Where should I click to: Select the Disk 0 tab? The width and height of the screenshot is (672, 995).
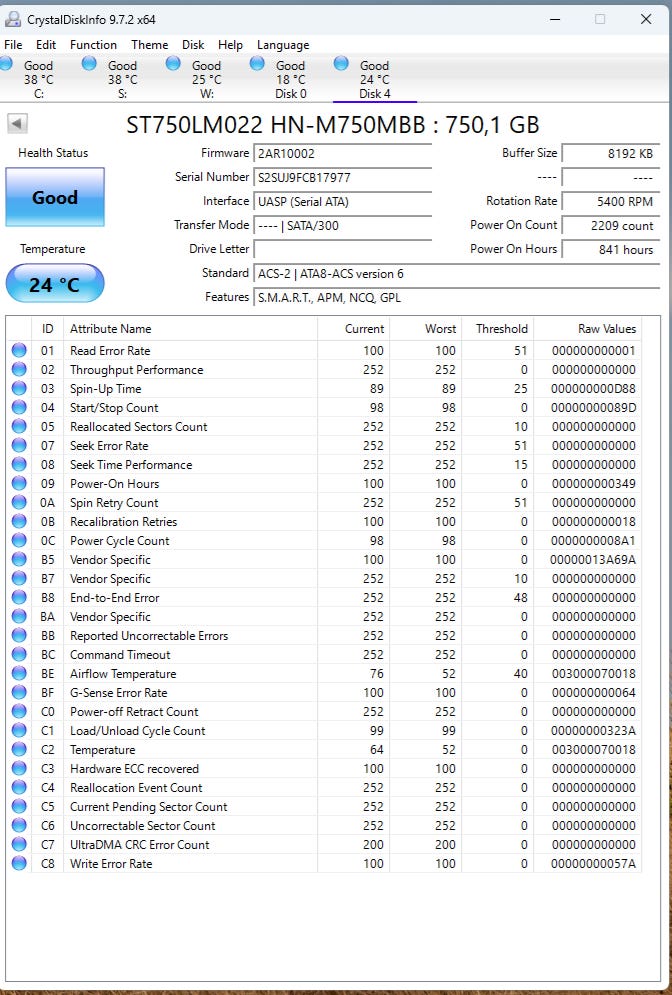click(x=290, y=79)
